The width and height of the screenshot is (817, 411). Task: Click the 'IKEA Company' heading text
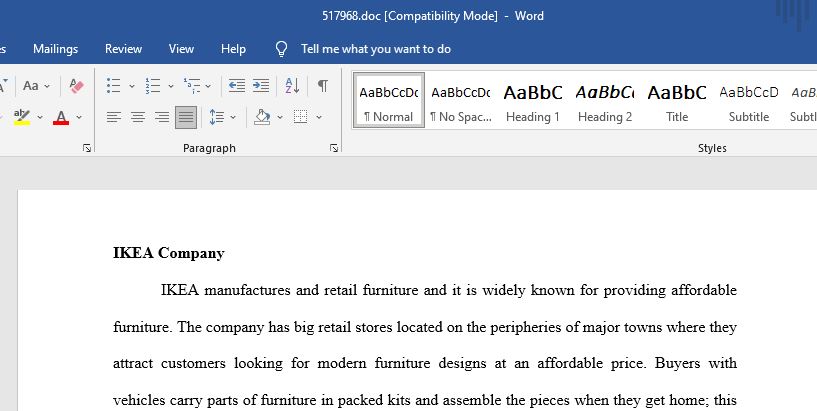(169, 253)
